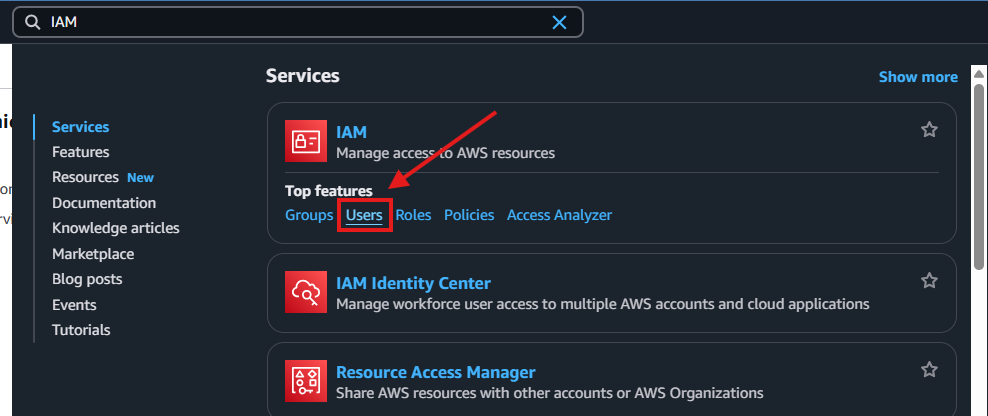Open the IAM Identity Center icon
The width and height of the screenshot is (988, 416).
tap(306, 292)
